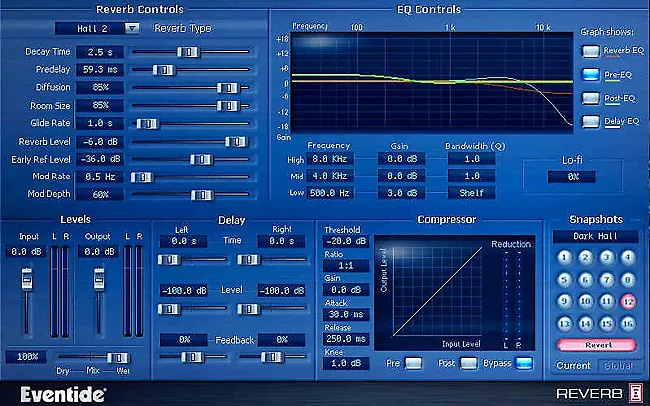Viewport: 650px width, 406px height.
Task: Click the Diffusion slider handle
Action: coord(228,88)
